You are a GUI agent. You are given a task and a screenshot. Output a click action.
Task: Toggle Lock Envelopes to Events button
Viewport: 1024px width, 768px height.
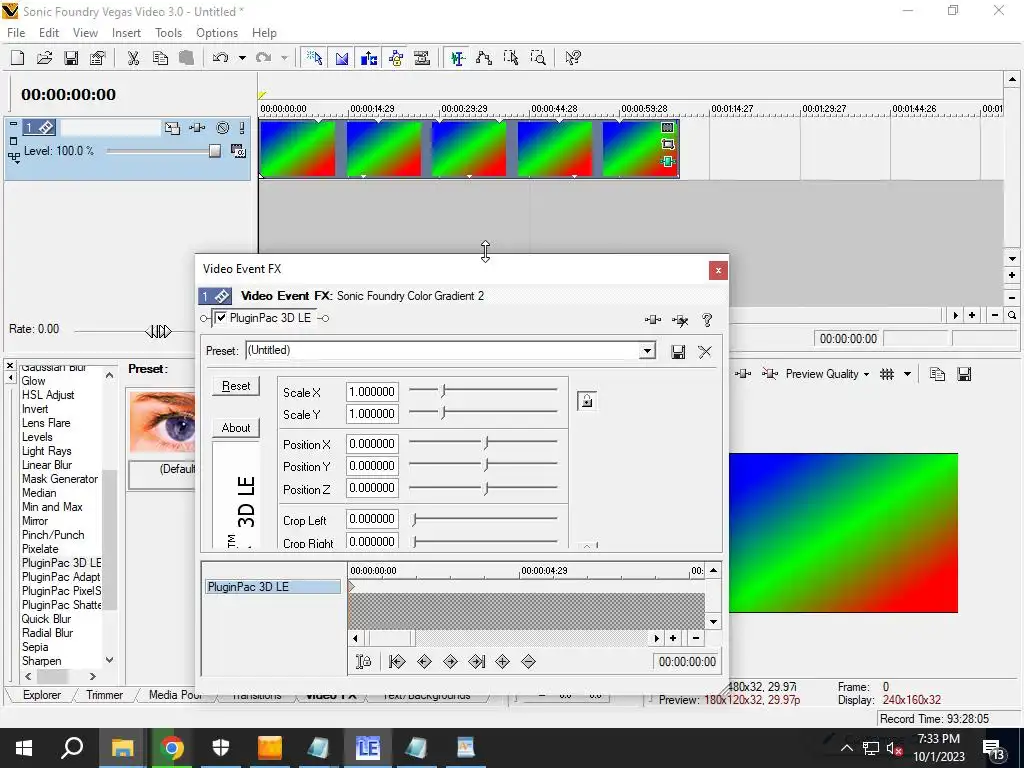[396, 58]
